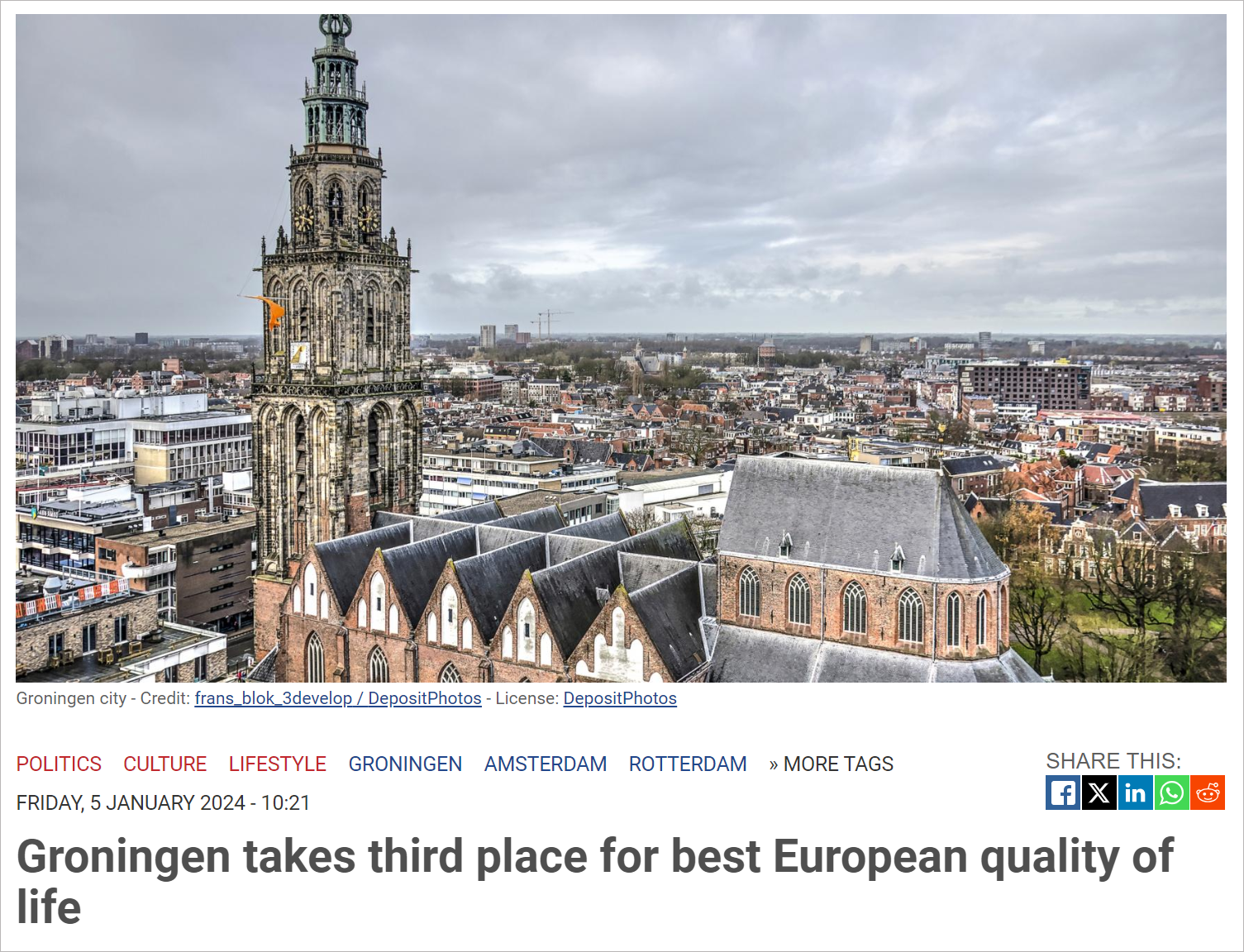This screenshot has height=952, width=1244.
Task: Expand More Tags list
Action: coord(831,764)
